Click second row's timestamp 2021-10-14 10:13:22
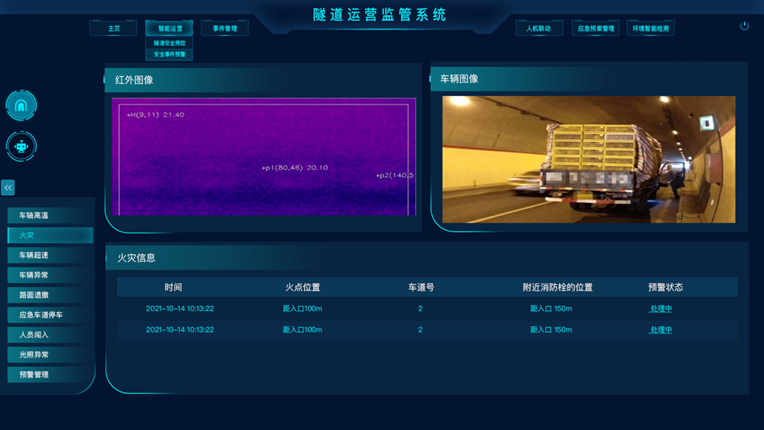This screenshot has height=430, width=764. [180, 330]
